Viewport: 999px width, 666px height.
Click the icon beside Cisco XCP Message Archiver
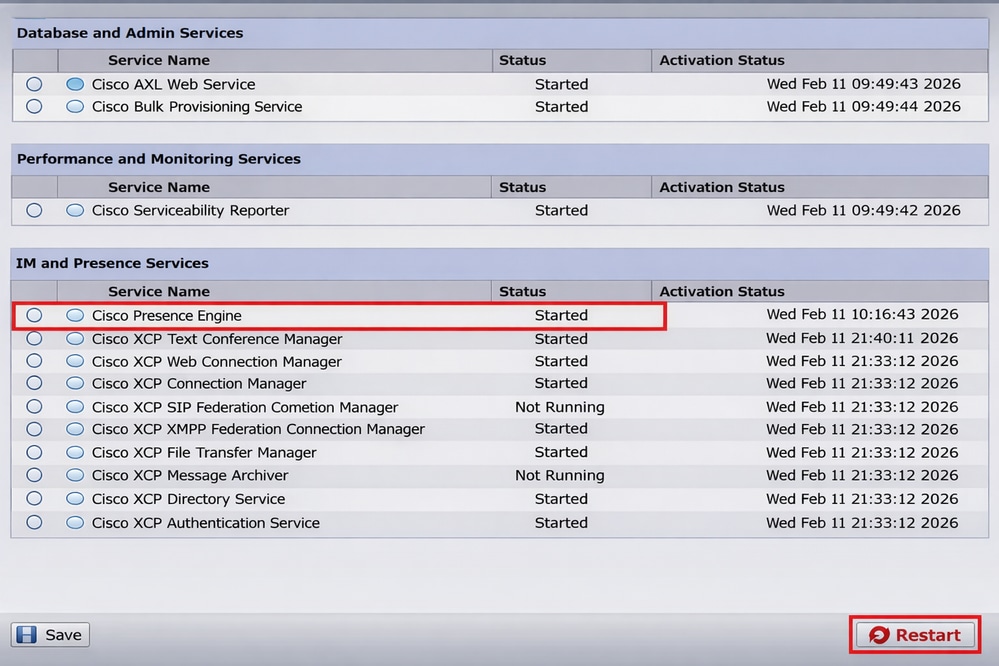click(x=75, y=476)
